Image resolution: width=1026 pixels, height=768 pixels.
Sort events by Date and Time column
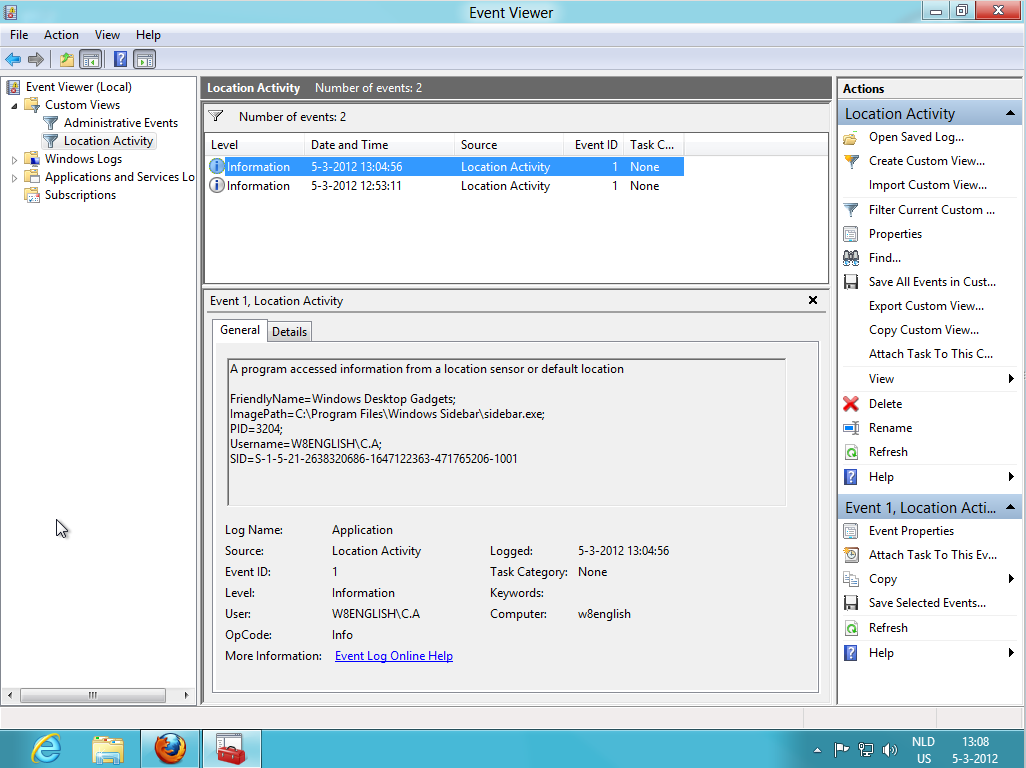380,145
